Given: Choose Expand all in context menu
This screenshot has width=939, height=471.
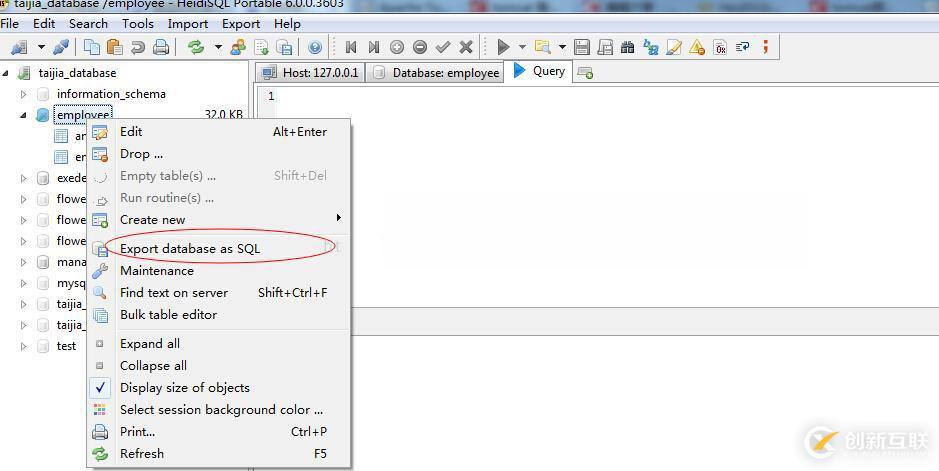Looking at the screenshot, I should tap(219, 344).
